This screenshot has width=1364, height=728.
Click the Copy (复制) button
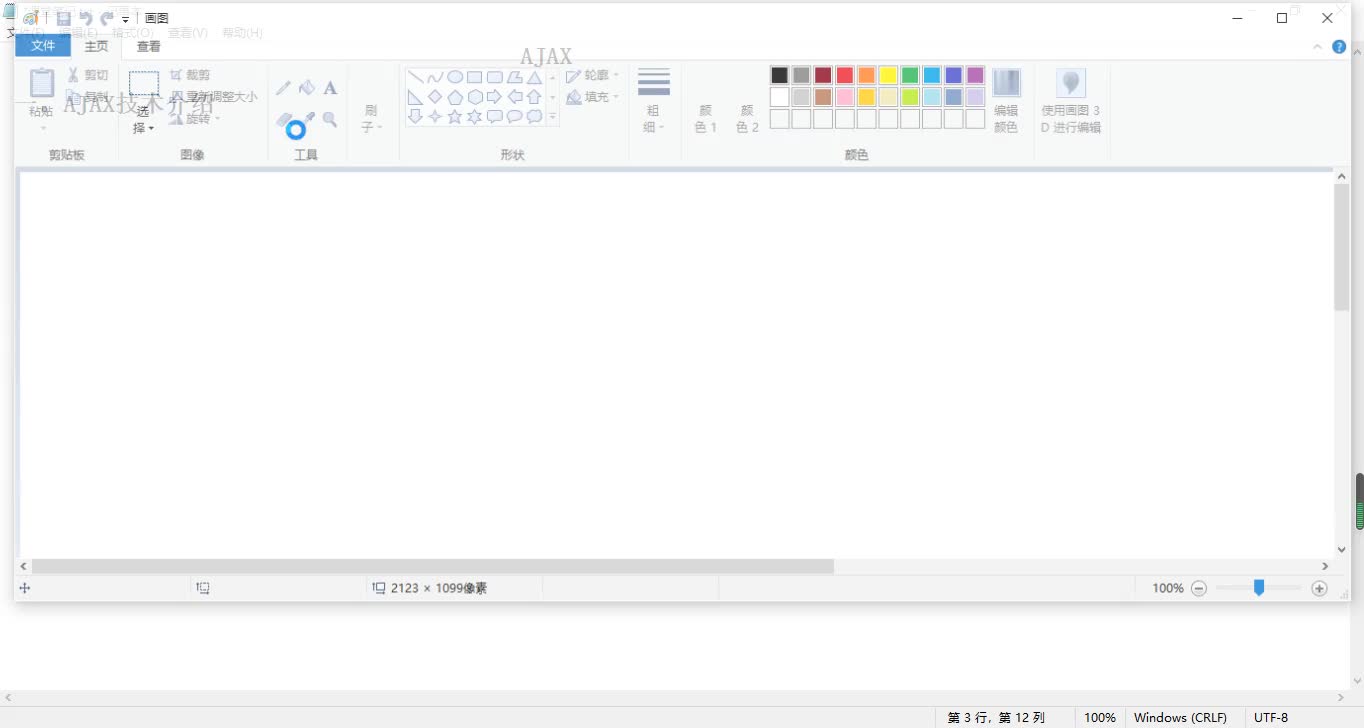pos(88,97)
